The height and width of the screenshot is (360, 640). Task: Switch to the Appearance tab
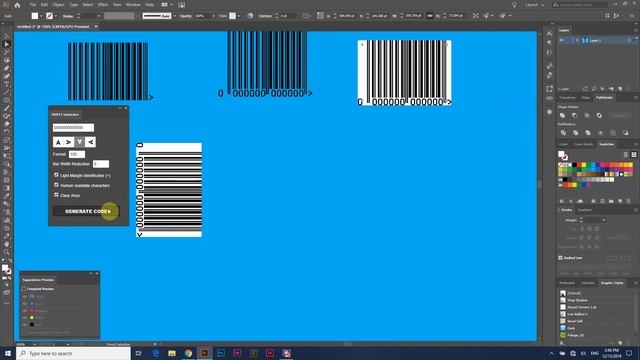point(567,282)
